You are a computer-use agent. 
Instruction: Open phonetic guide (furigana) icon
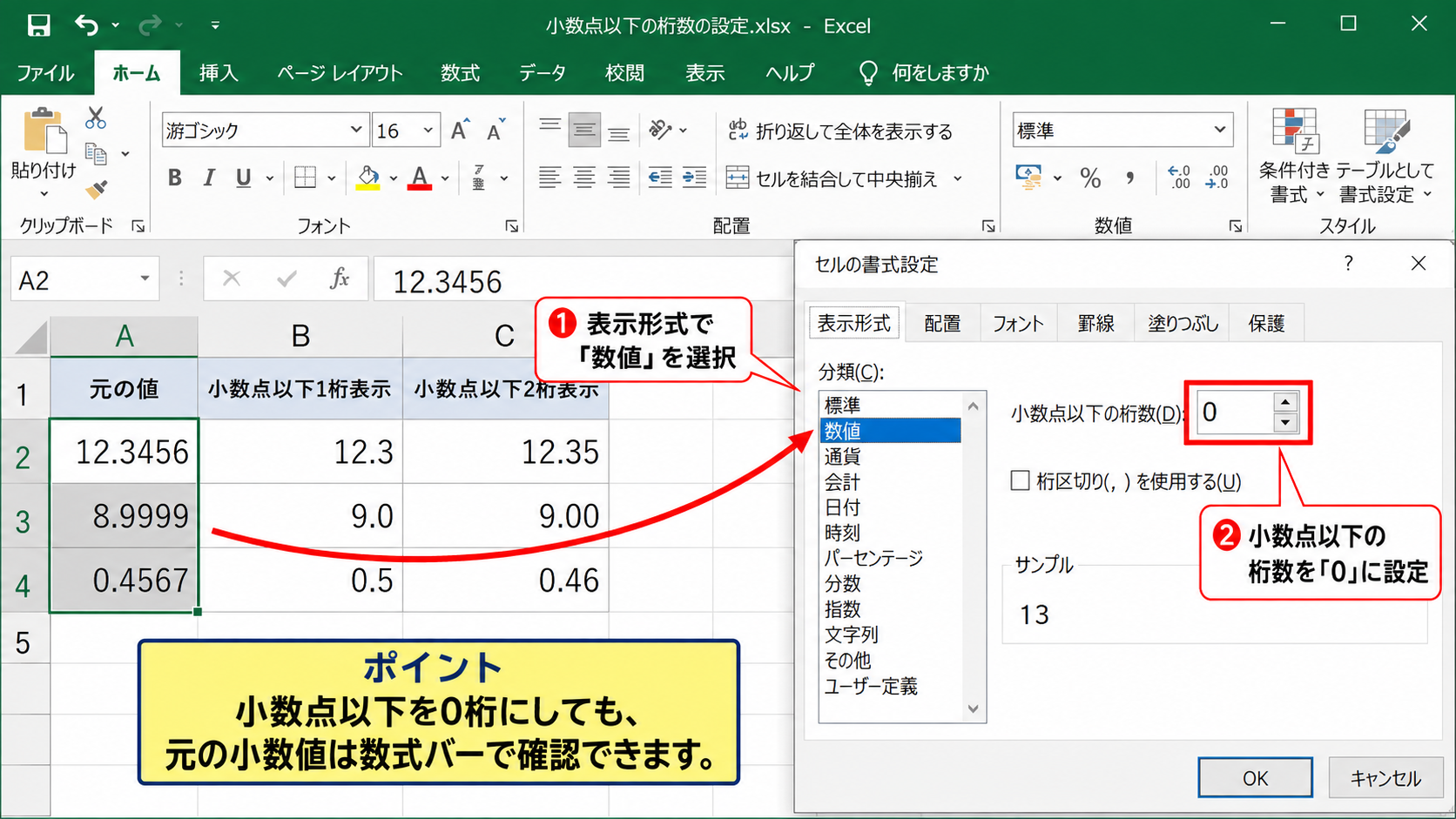(479, 178)
